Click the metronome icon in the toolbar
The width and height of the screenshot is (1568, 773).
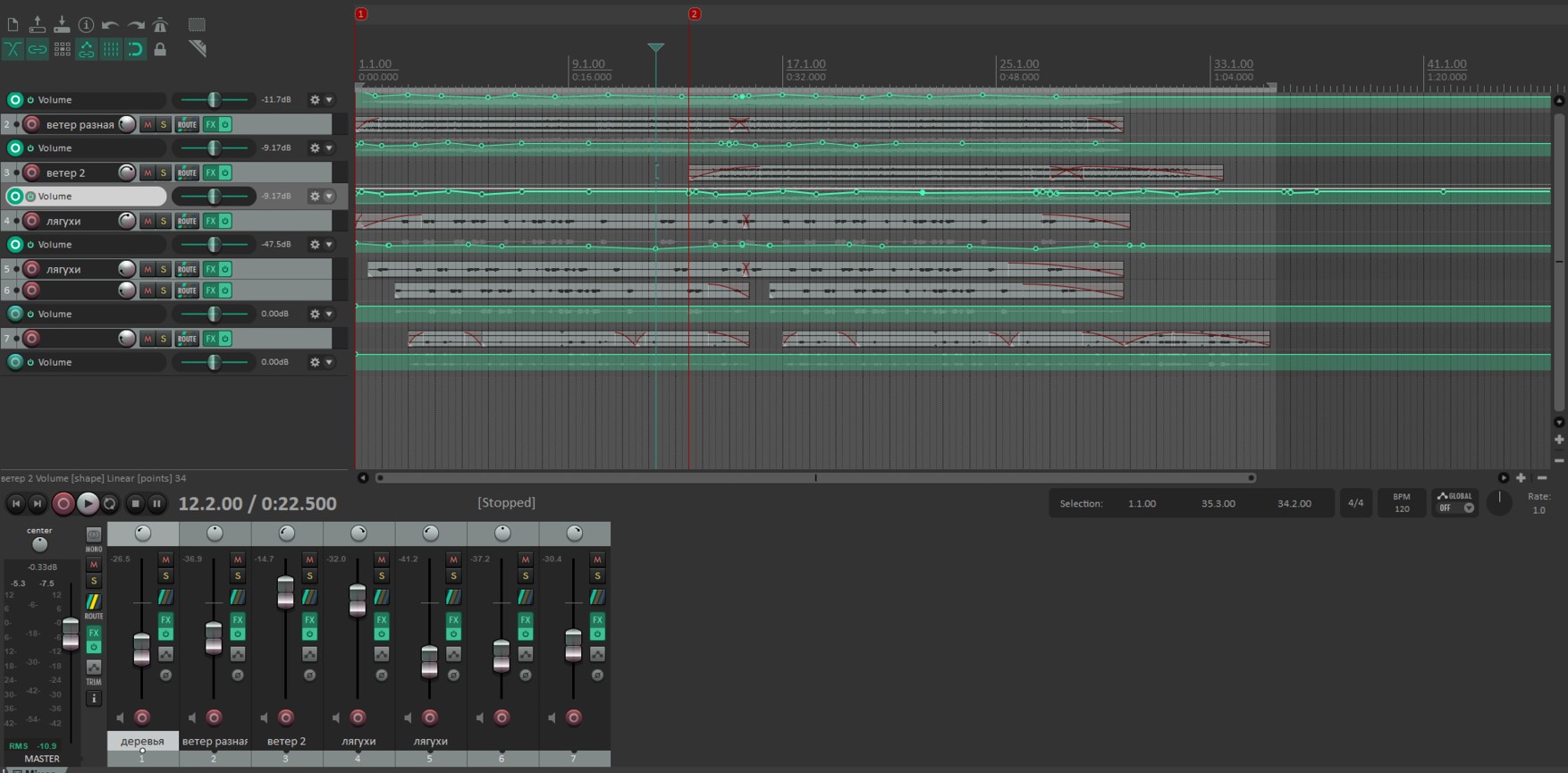pyautogui.click(x=160, y=25)
